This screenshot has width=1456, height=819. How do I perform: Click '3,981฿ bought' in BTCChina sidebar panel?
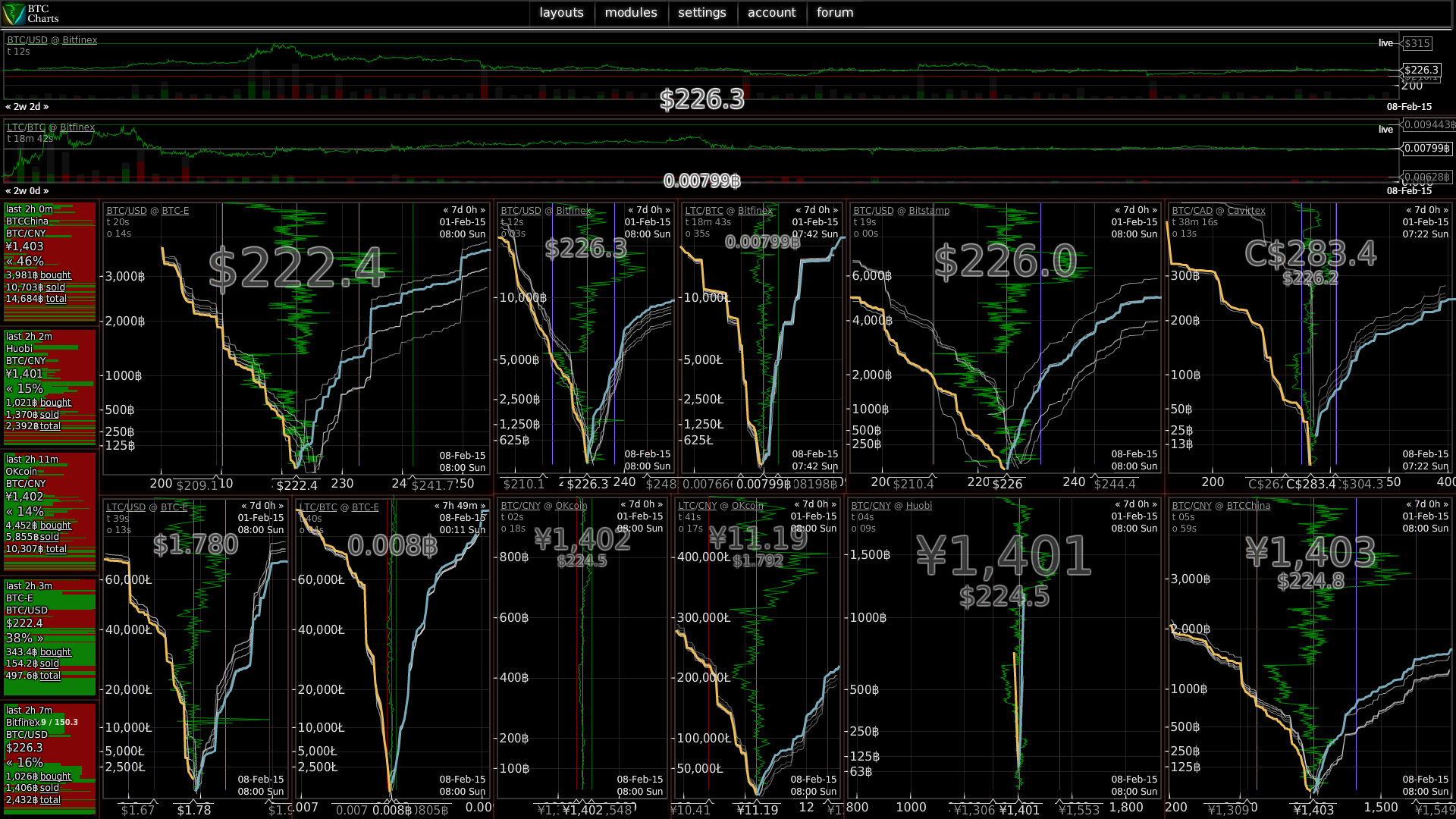[x=39, y=275]
